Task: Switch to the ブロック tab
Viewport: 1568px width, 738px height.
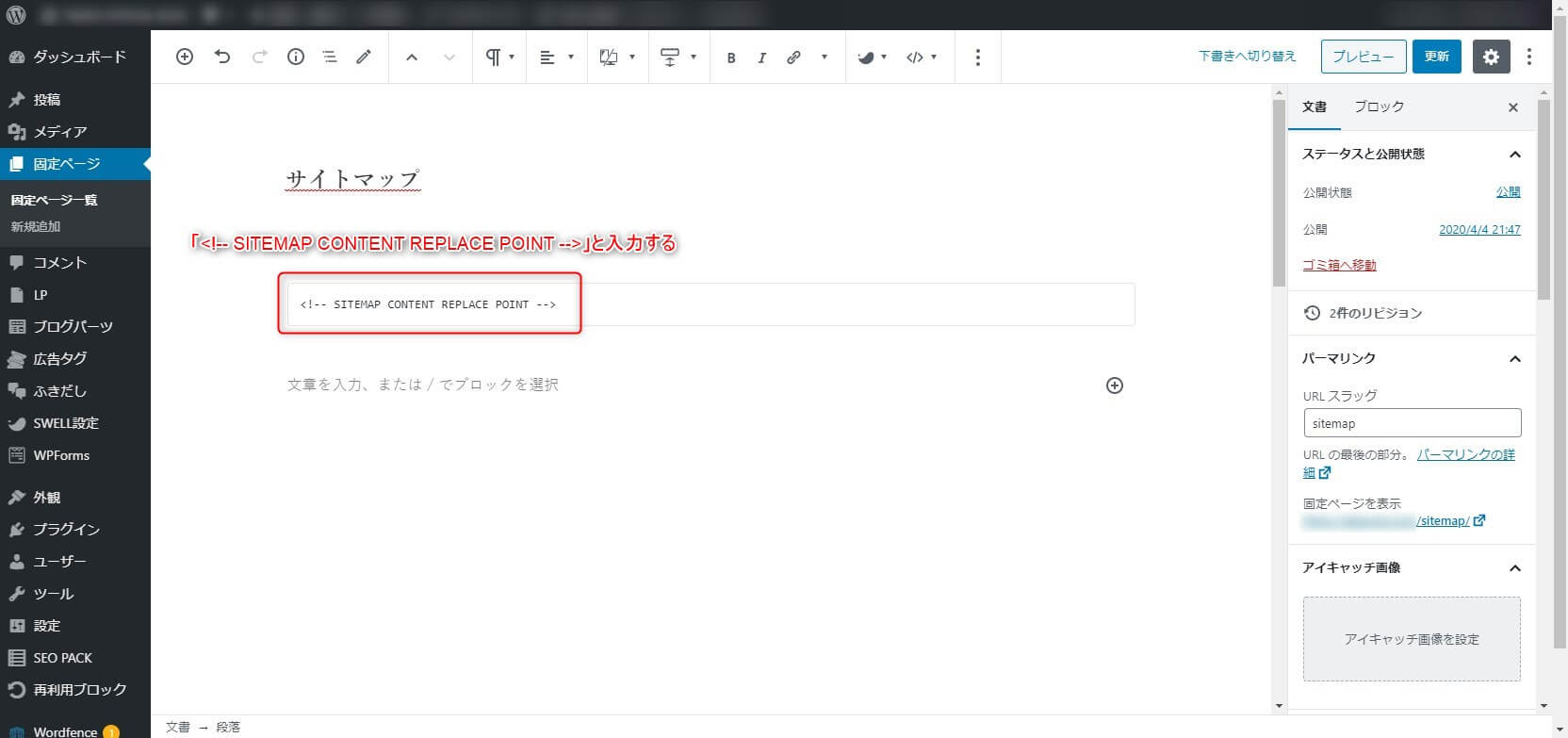Action: (1379, 107)
